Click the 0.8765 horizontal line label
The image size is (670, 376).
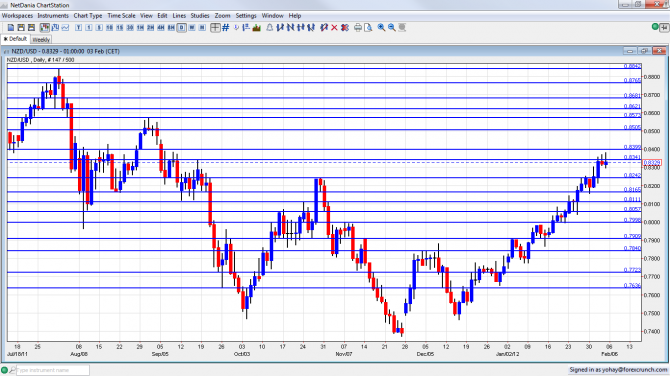(x=632, y=80)
